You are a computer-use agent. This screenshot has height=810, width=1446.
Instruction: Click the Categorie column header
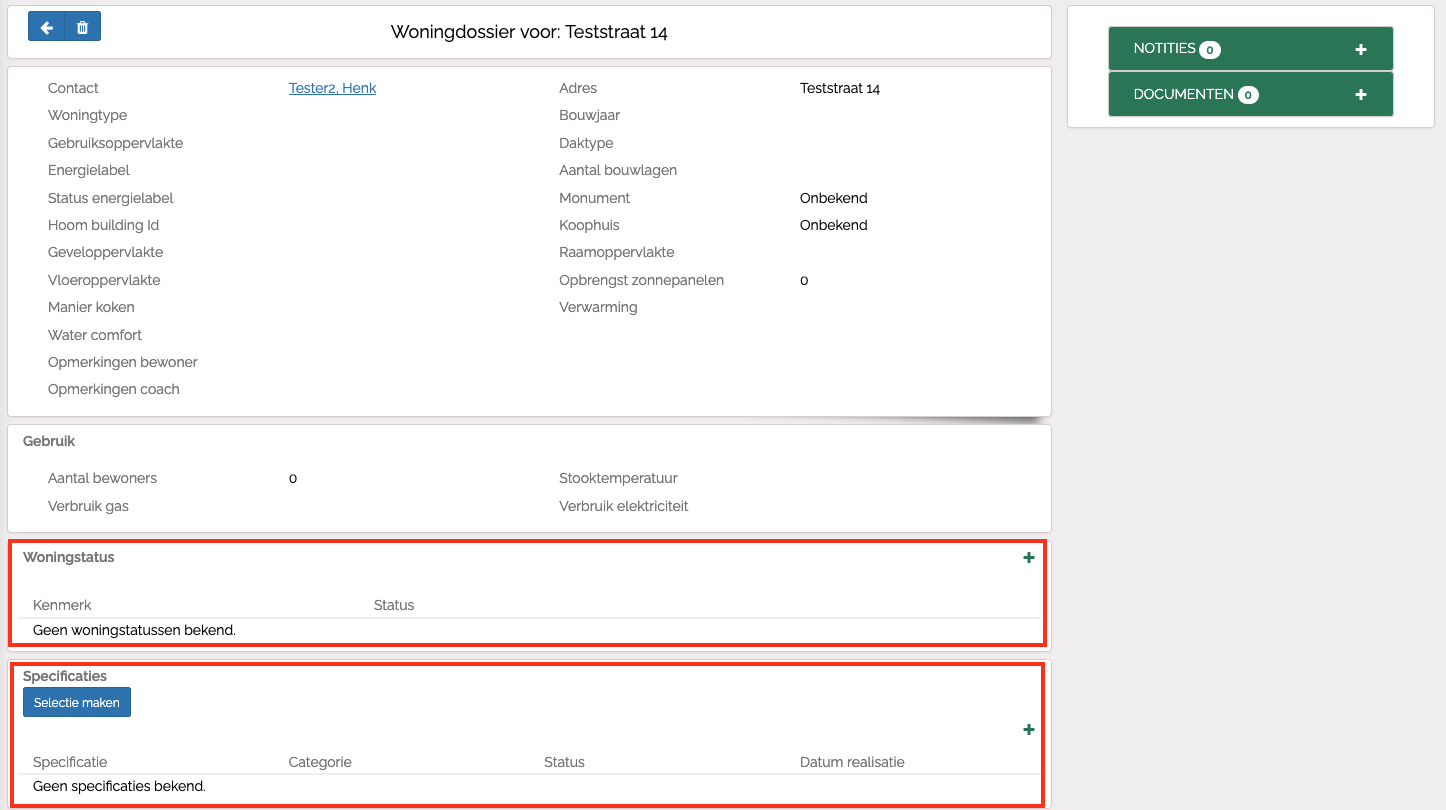(320, 762)
